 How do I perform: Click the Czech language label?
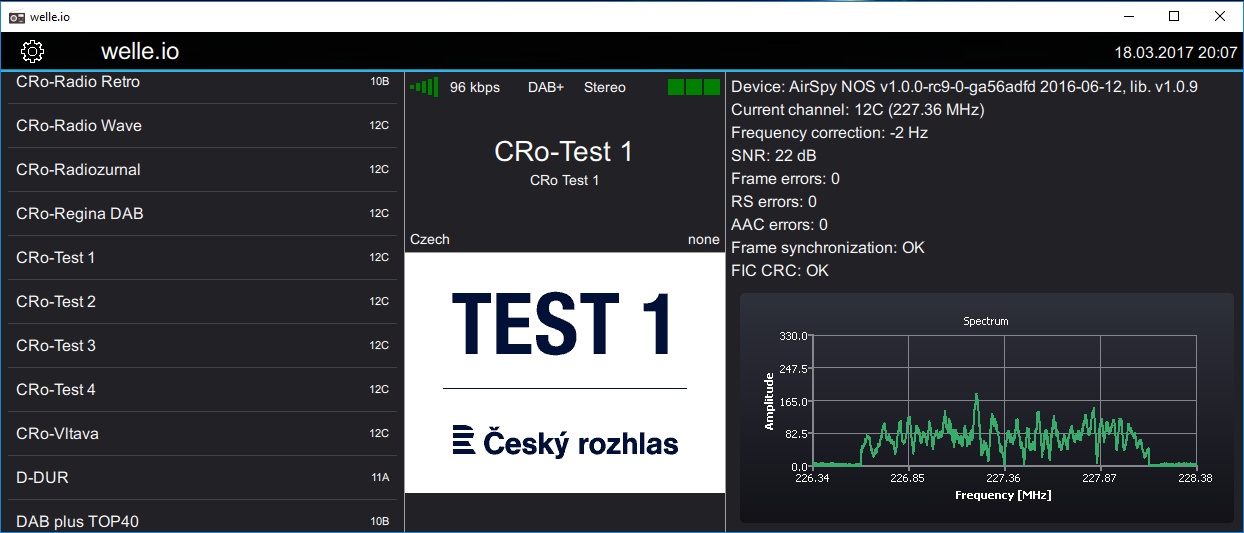coord(430,240)
